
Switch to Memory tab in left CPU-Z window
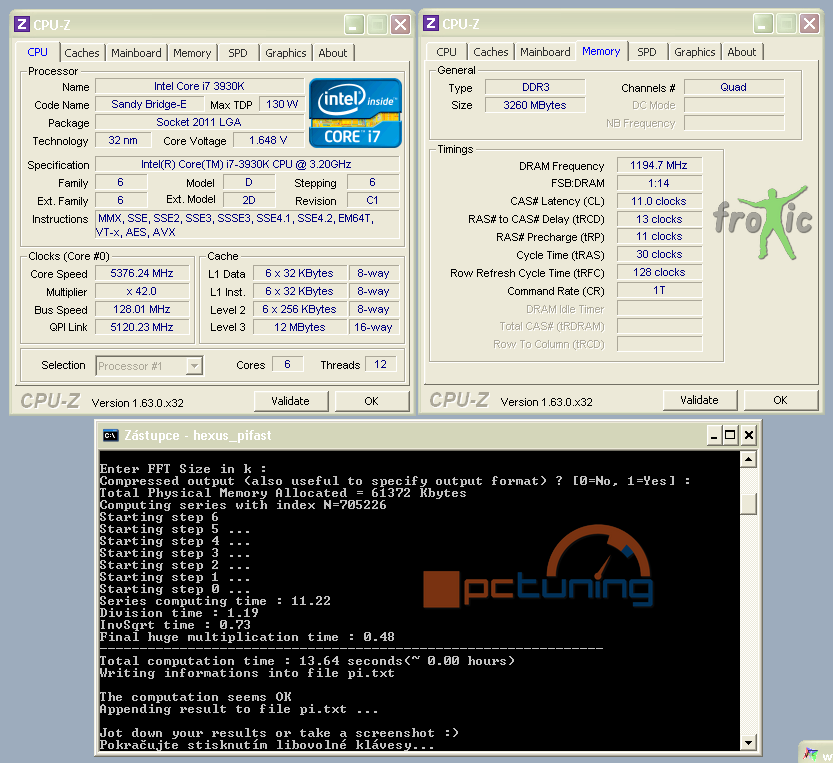point(192,53)
